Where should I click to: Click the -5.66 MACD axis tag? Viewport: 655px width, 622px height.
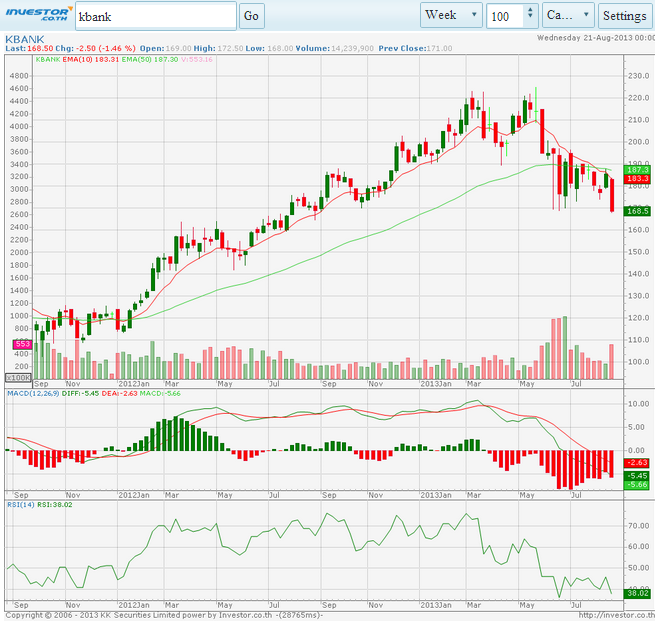click(637, 485)
